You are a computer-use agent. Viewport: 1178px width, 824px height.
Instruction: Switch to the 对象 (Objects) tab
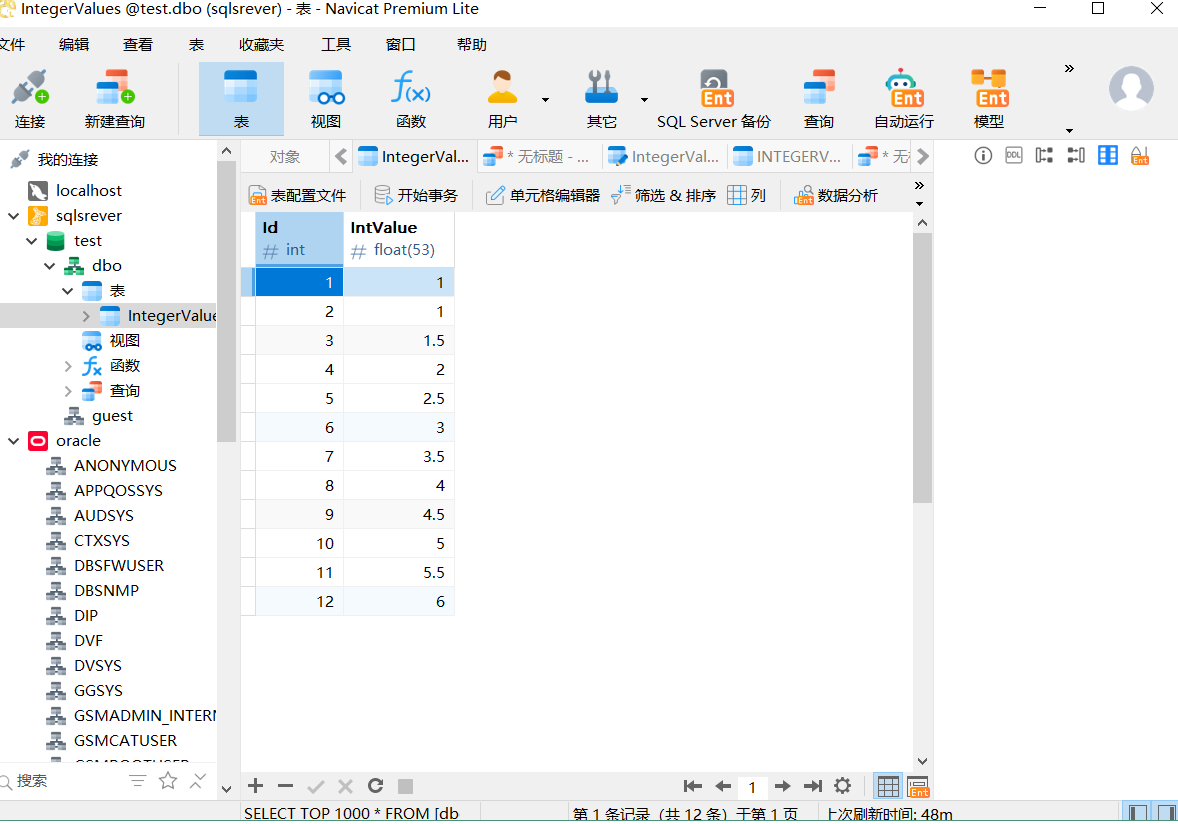(285, 156)
